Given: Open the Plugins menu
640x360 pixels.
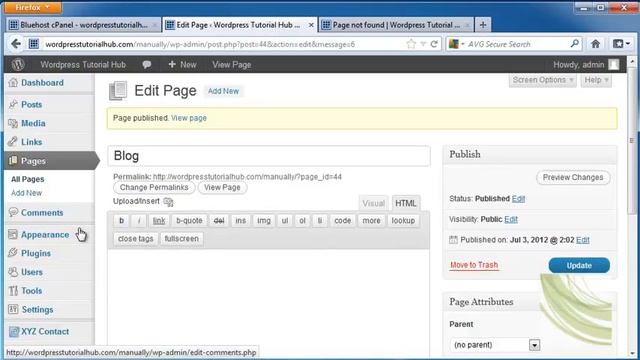Looking at the screenshot, I should [x=36, y=253].
